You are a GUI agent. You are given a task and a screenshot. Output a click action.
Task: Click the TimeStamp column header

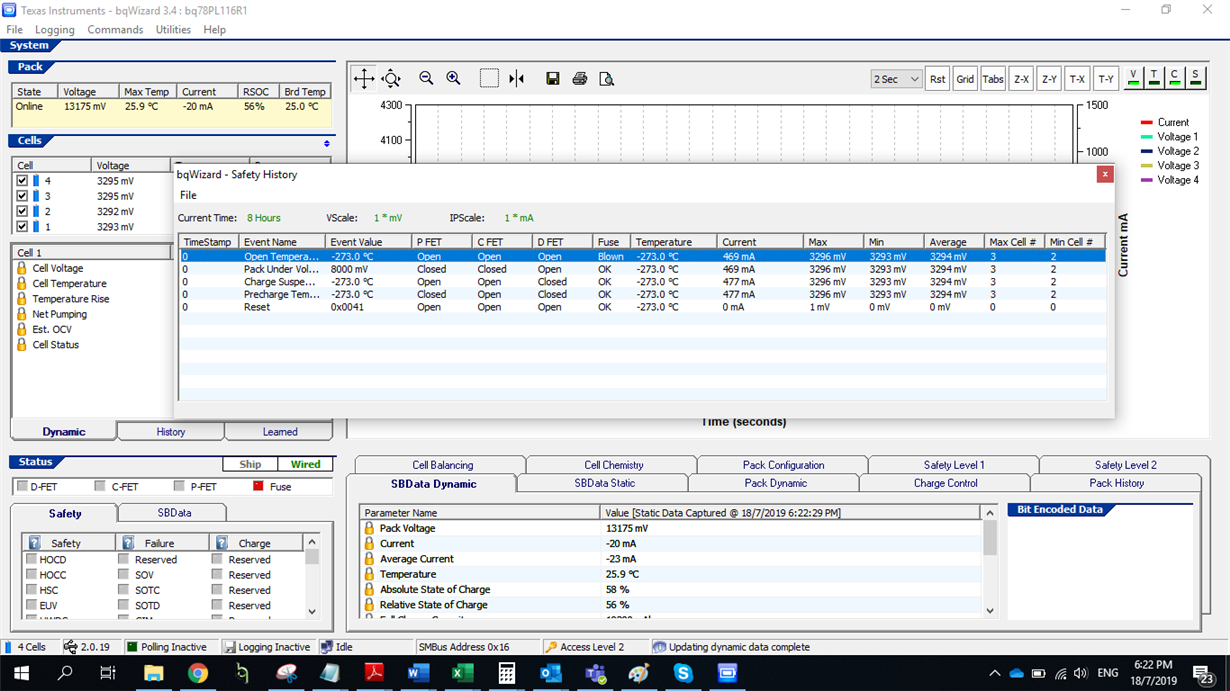[207, 242]
